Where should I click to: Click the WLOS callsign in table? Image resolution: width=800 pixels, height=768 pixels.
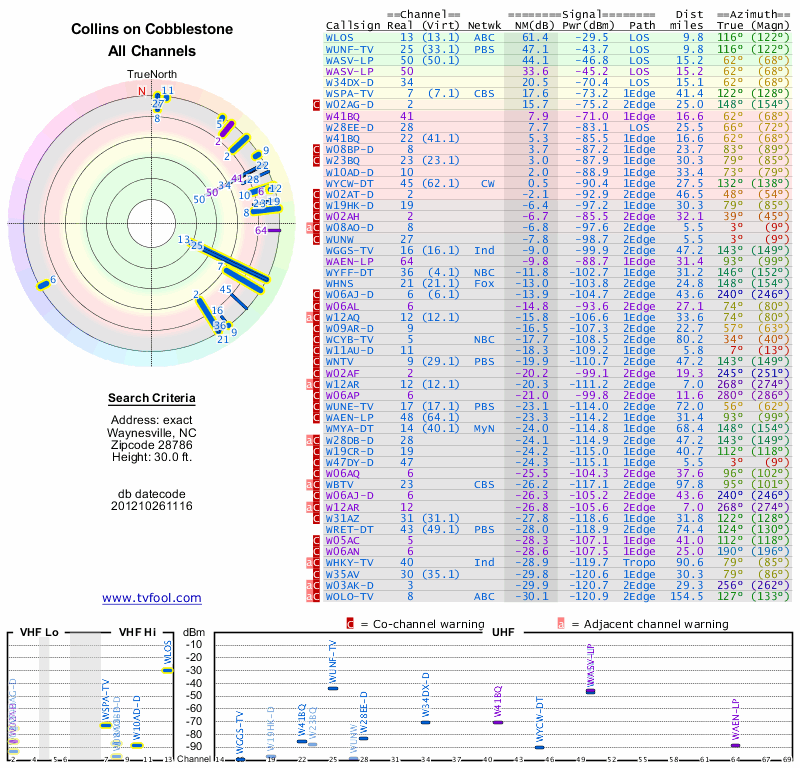(339, 38)
